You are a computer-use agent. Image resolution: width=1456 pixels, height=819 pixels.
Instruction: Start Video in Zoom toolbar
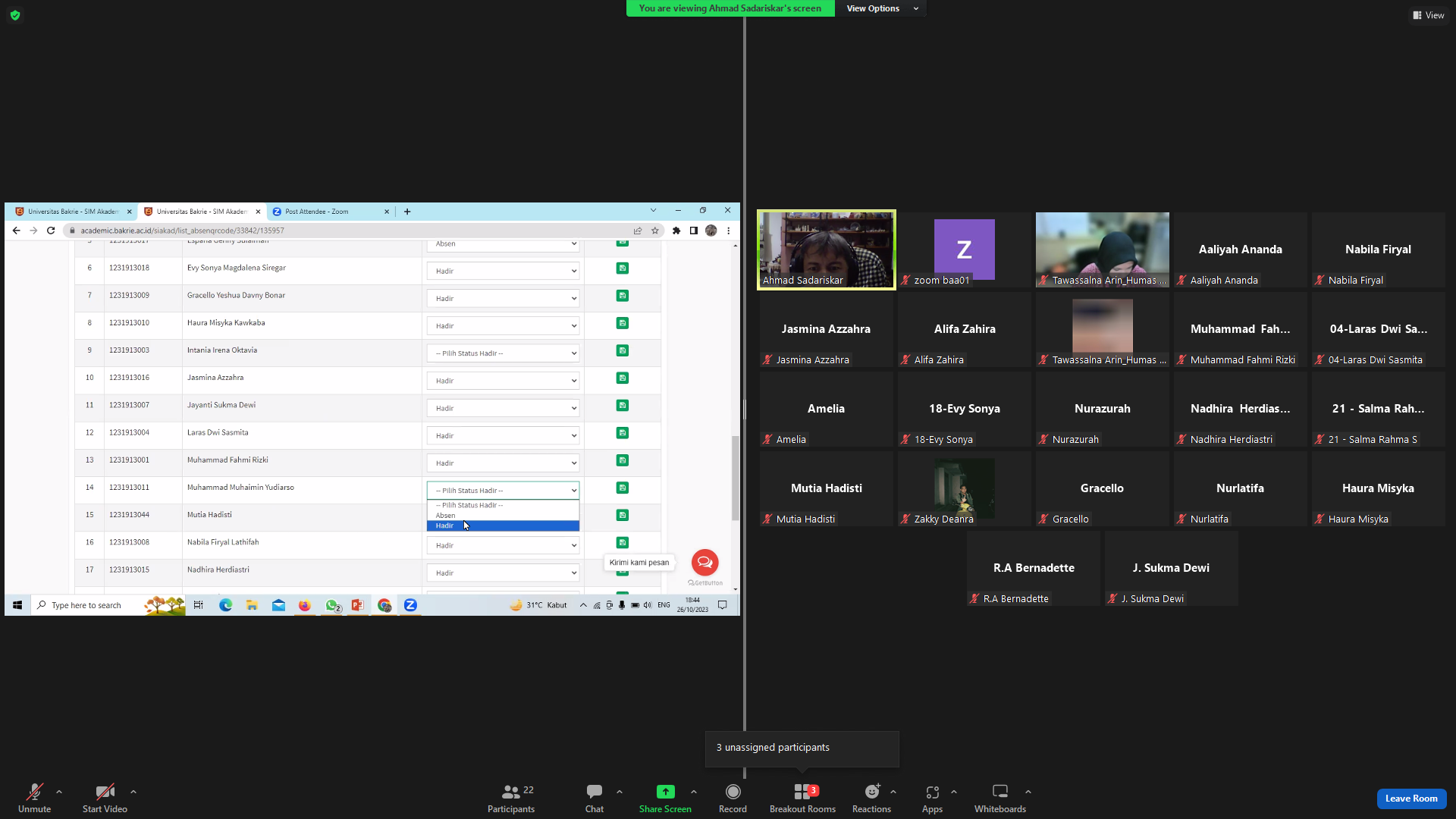(105, 798)
